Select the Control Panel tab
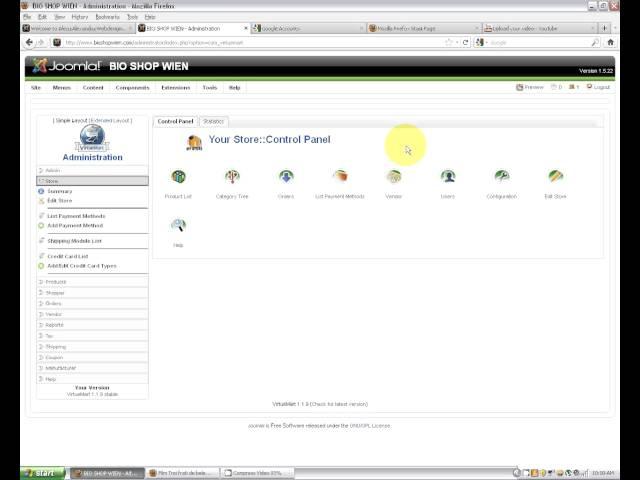The image size is (640, 480). 176,121
